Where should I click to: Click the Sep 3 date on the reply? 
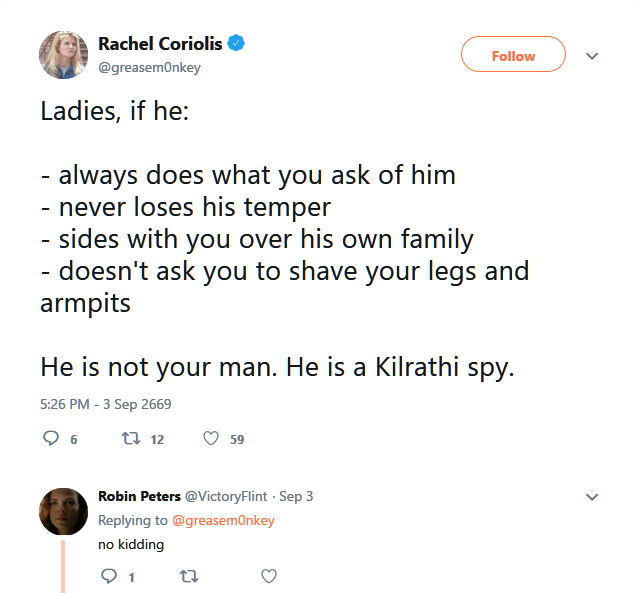click(296, 496)
